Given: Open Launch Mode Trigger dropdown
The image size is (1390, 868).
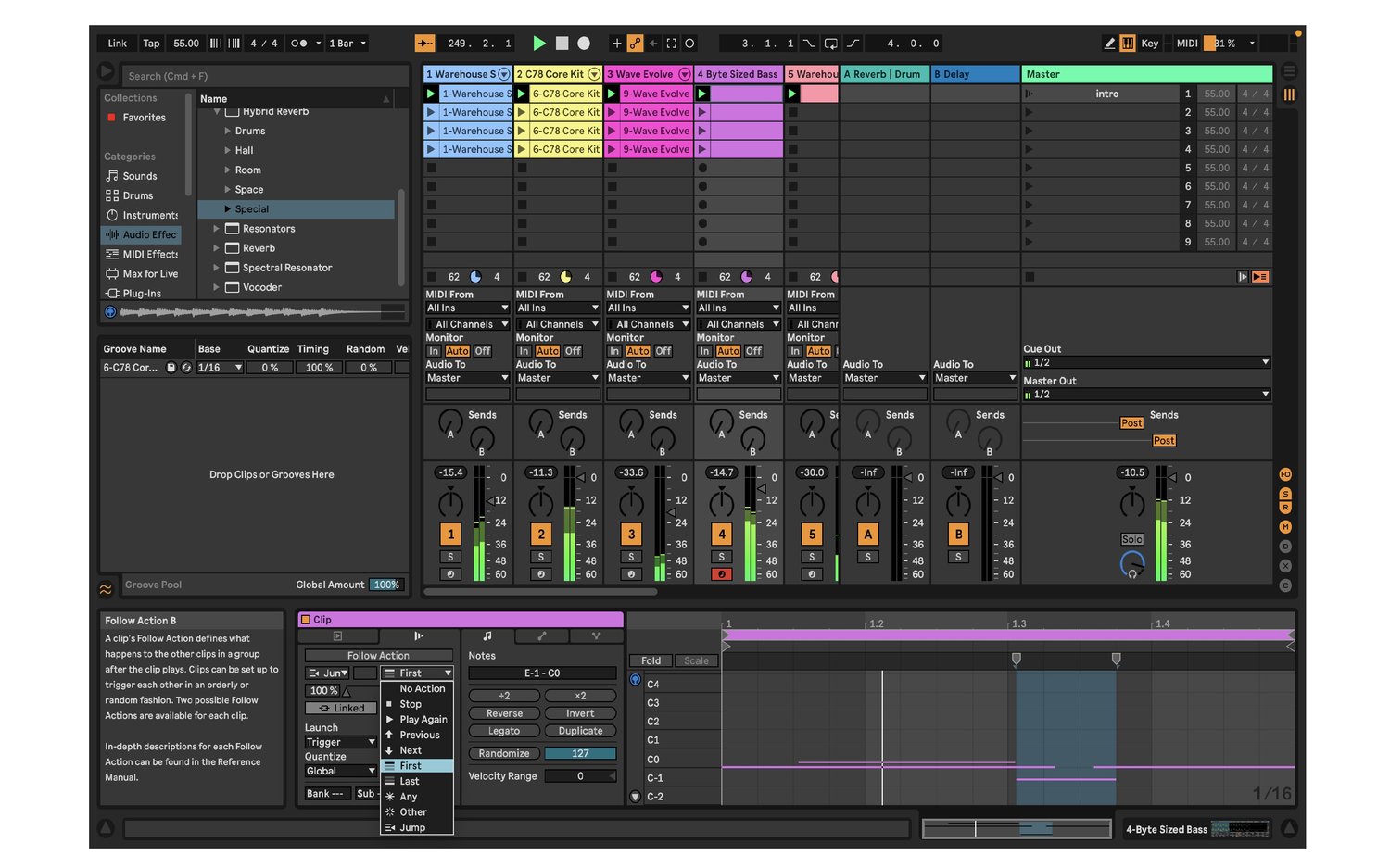Looking at the screenshot, I should [339, 742].
